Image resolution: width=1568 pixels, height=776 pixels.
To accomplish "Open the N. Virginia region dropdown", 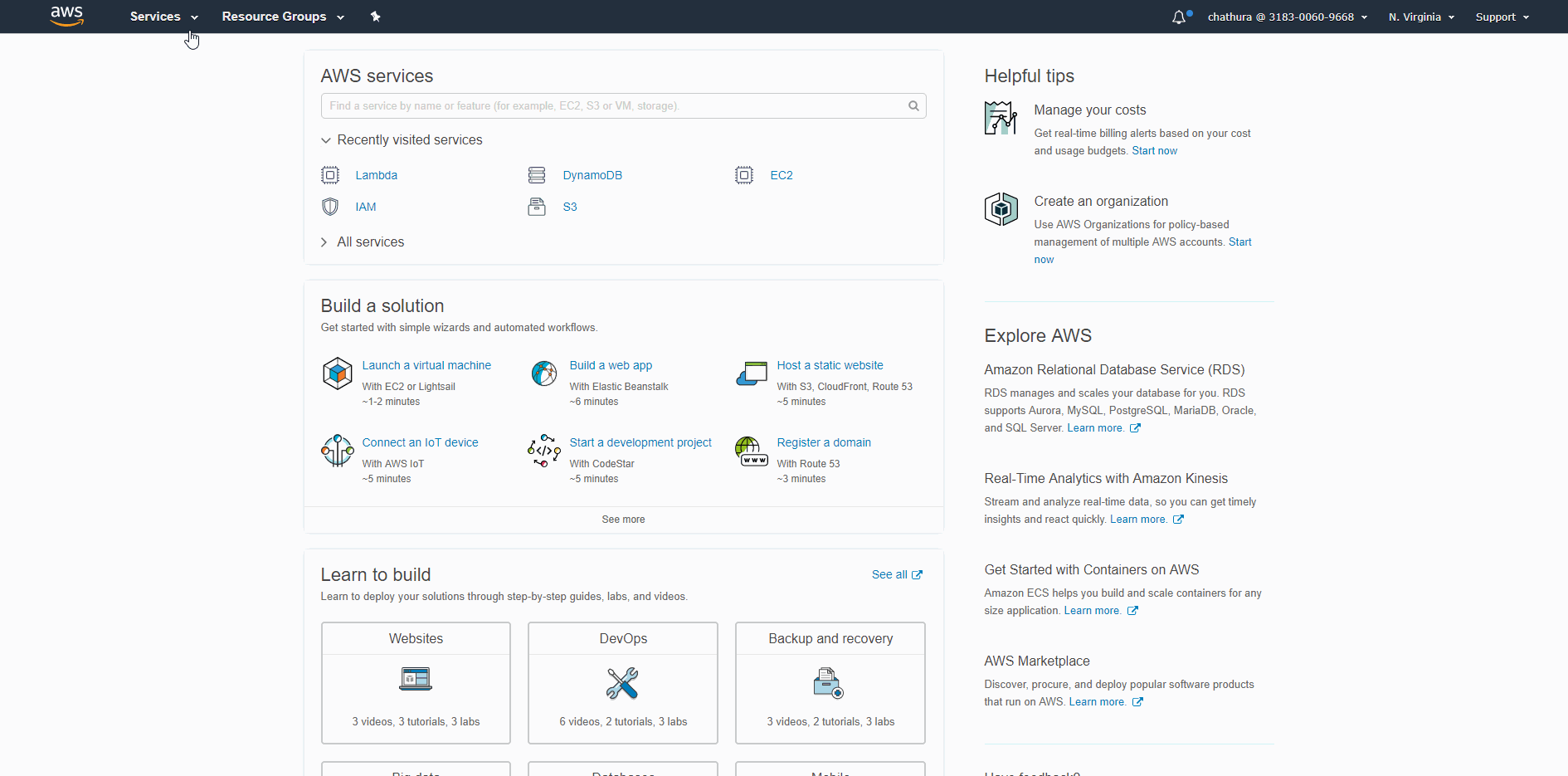I will click(x=1421, y=17).
